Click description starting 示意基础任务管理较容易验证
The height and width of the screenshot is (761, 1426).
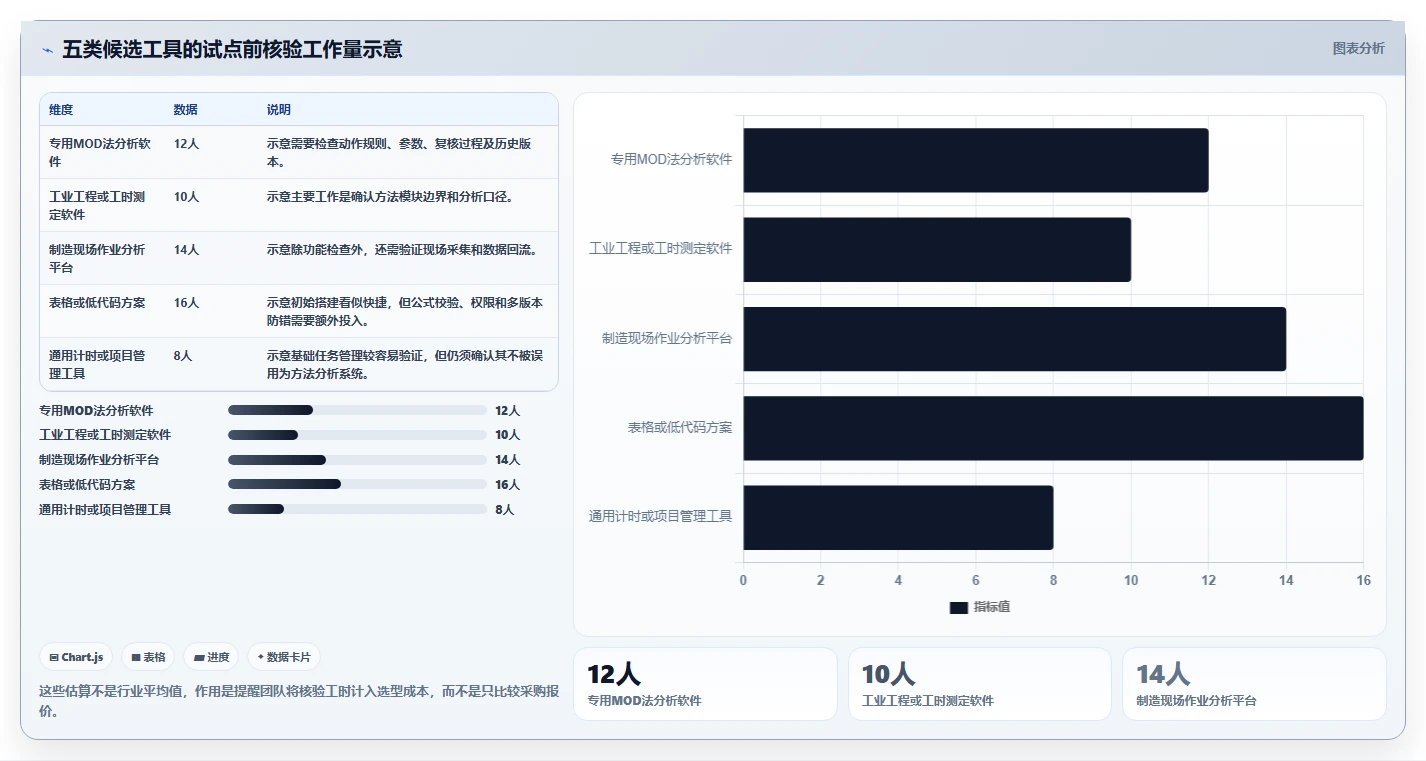tap(405, 364)
